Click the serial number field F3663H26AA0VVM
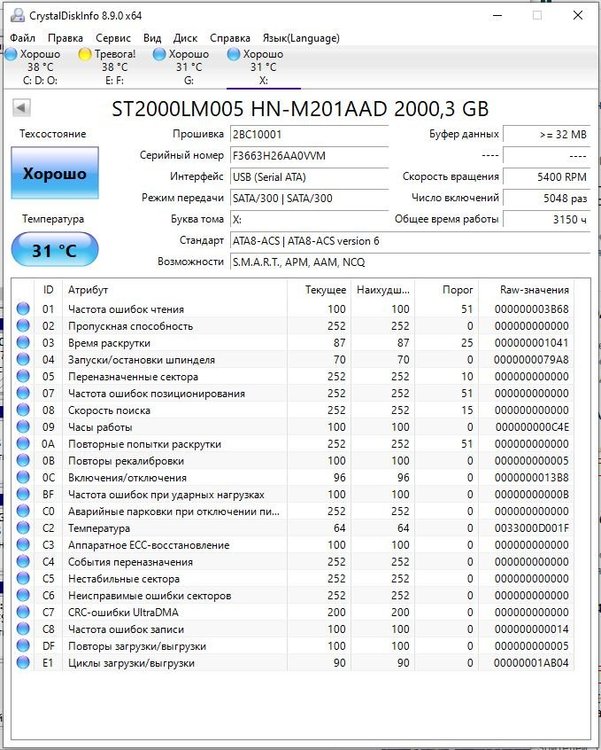The height and width of the screenshot is (750, 601). [x=309, y=156]
